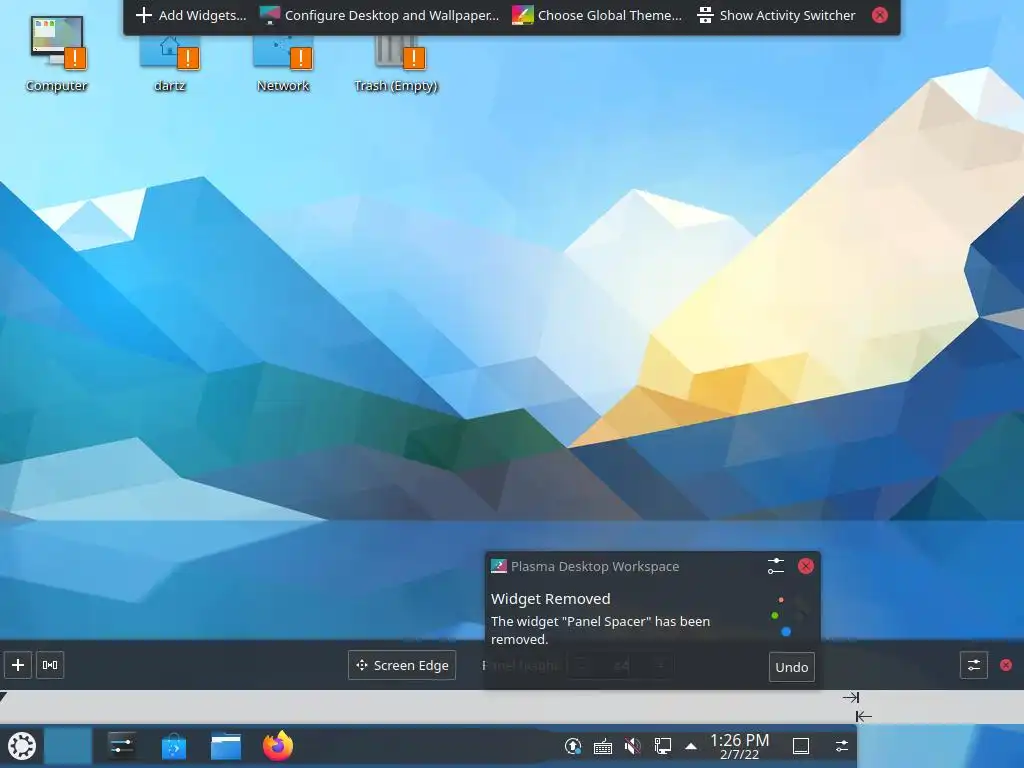Undo the Panel Spacer removal
The image size is (1024, 768).
[x=792, y=667]
